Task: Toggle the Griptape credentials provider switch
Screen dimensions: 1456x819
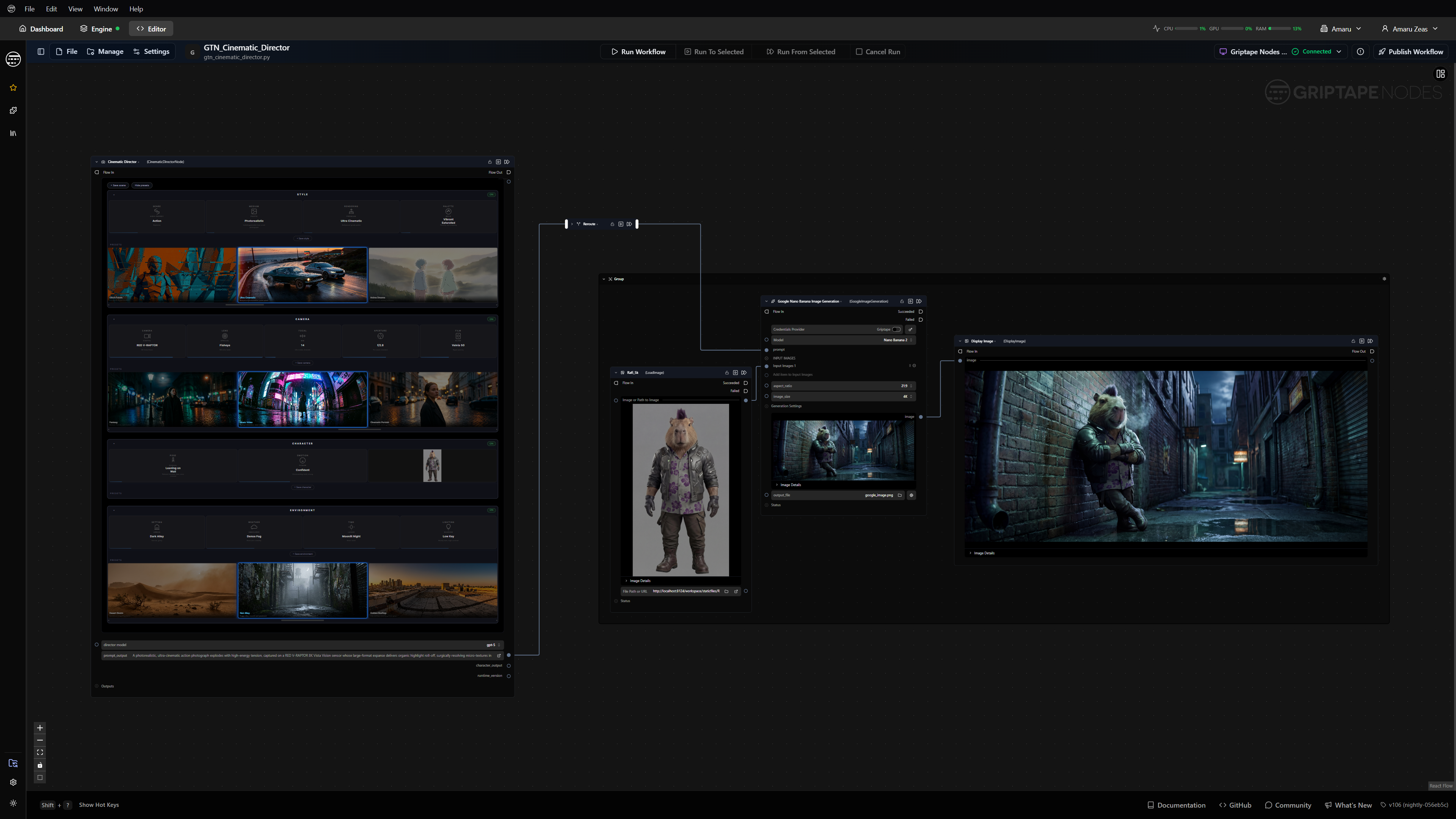Action: [x=896, y=329]
